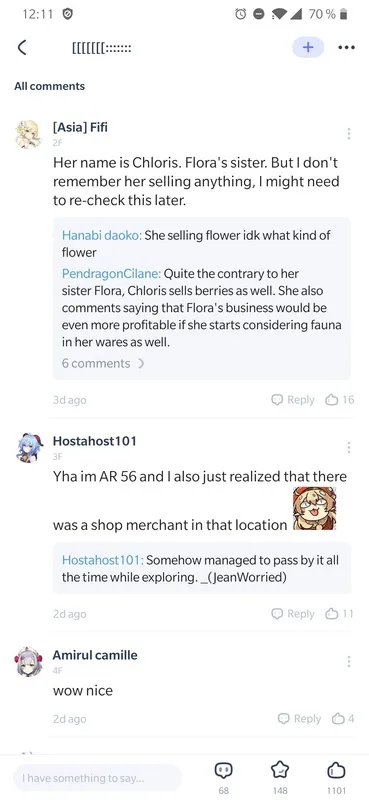Viewport: 369px width, 800px height.
Task: Open options menu for Hostahost101's comment
Action: point(349,447)
